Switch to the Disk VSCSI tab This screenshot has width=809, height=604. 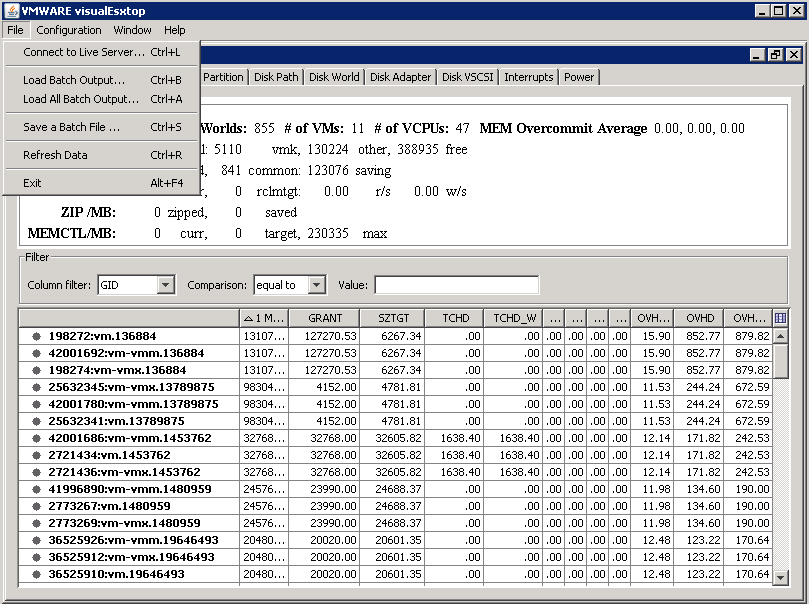[467, 77]
